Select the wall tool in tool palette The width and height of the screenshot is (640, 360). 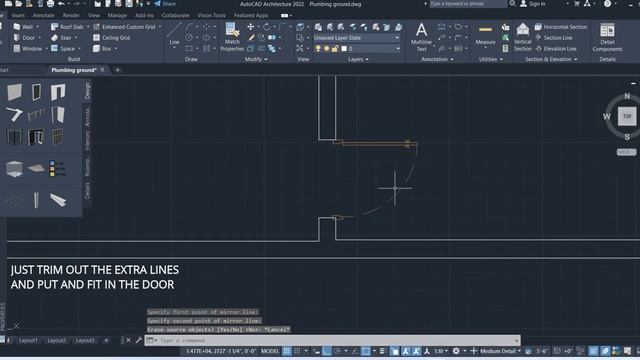pos(14,92)
